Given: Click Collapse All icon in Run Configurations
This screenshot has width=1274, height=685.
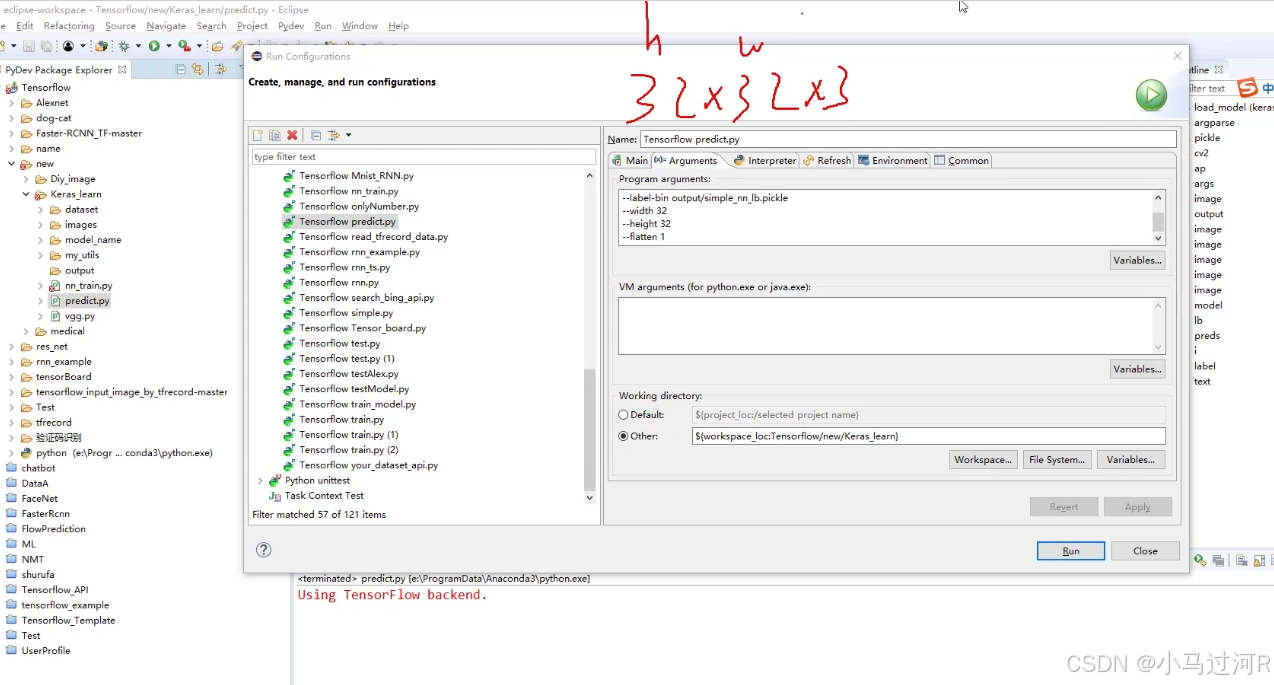Looking at the screenshot, I should pos(316,135).
